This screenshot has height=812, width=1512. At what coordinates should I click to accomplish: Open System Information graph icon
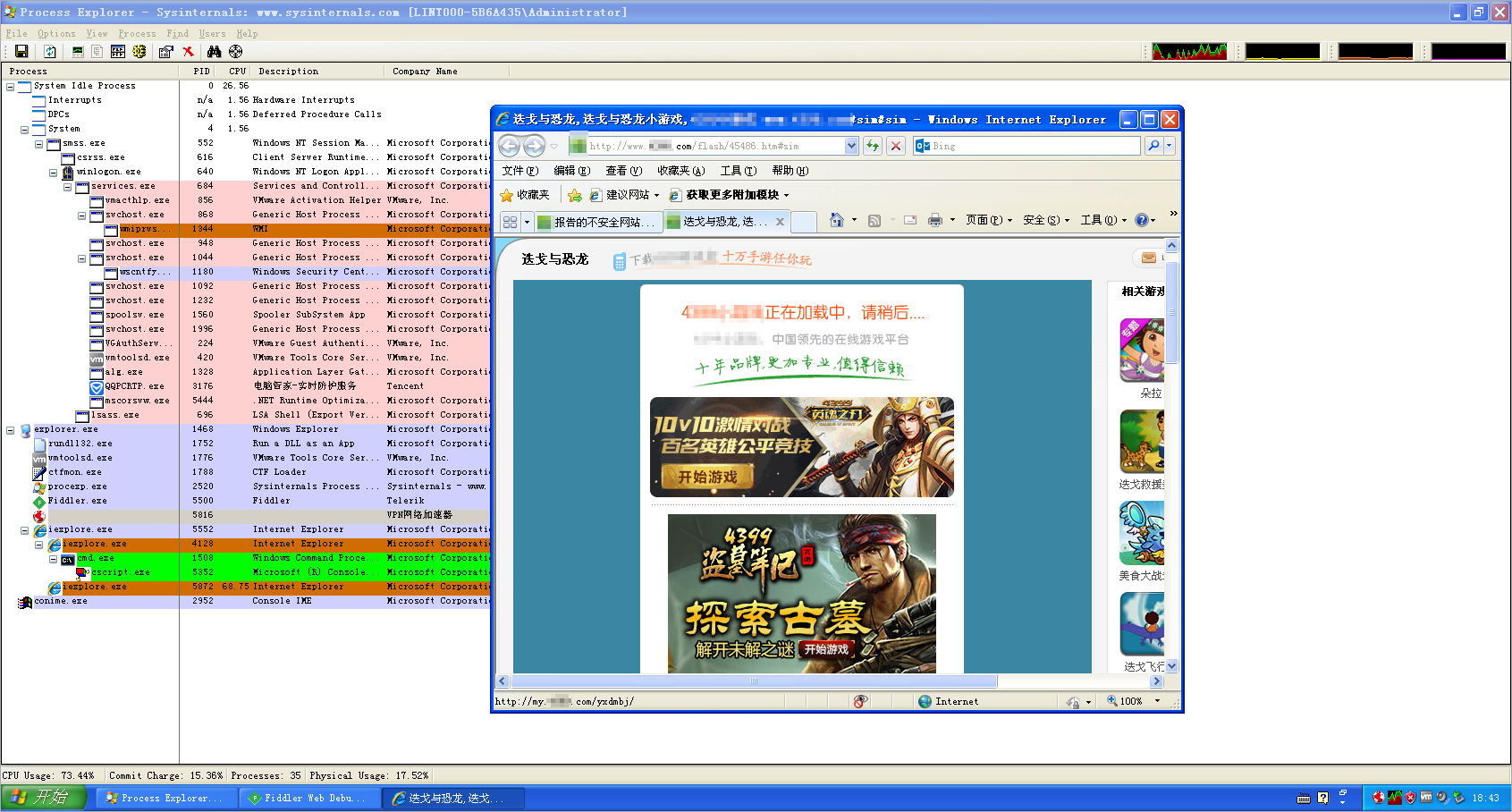pos(78,52)
